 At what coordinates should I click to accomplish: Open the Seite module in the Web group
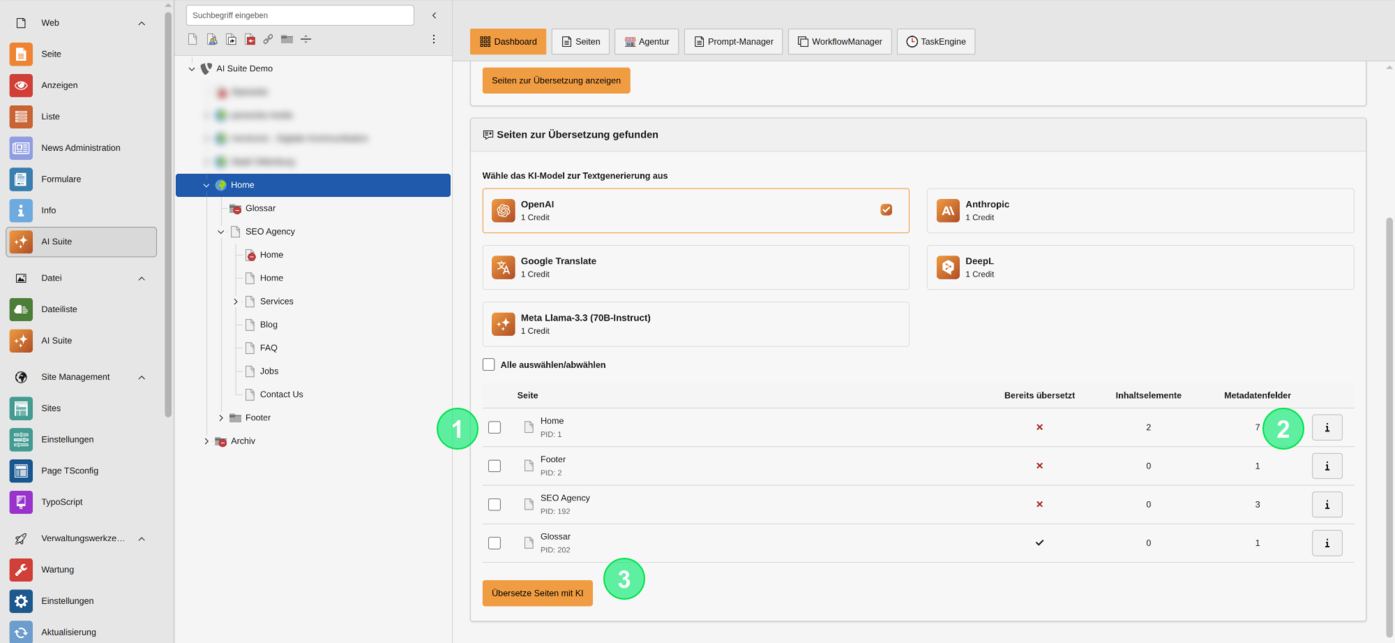[81, 54]
